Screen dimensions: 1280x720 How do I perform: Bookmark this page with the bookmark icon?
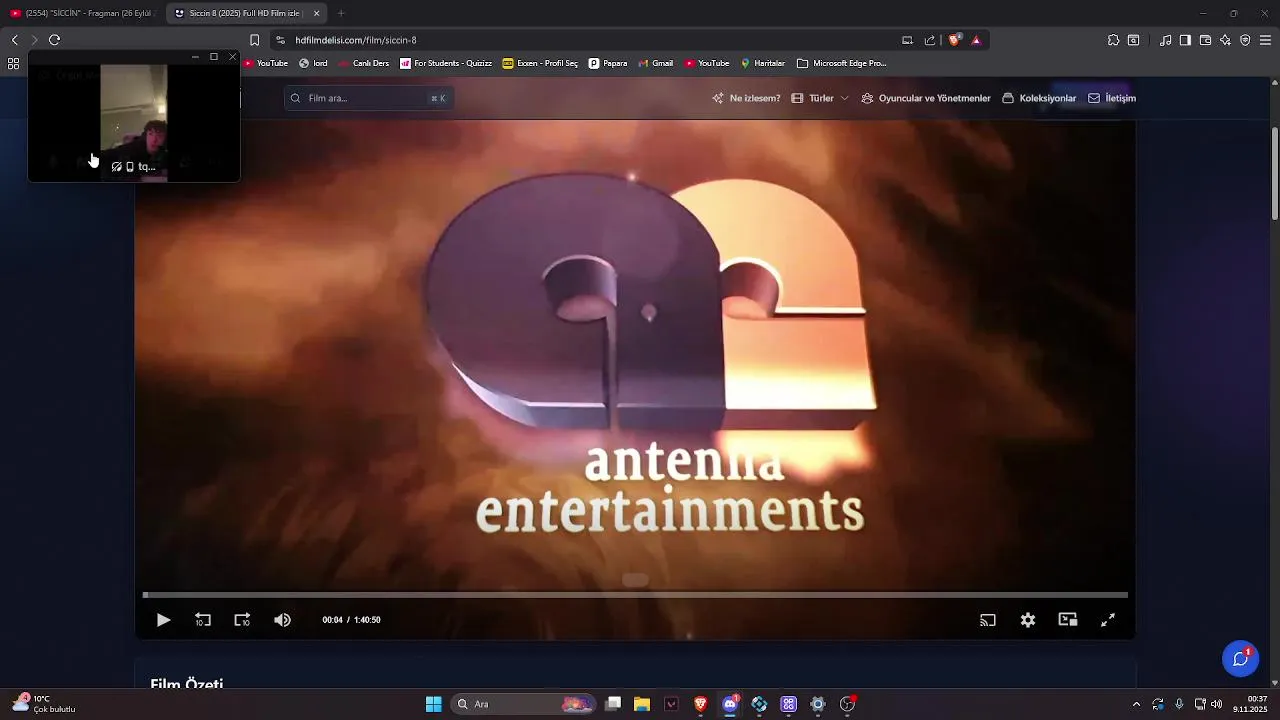pos(254,40)
